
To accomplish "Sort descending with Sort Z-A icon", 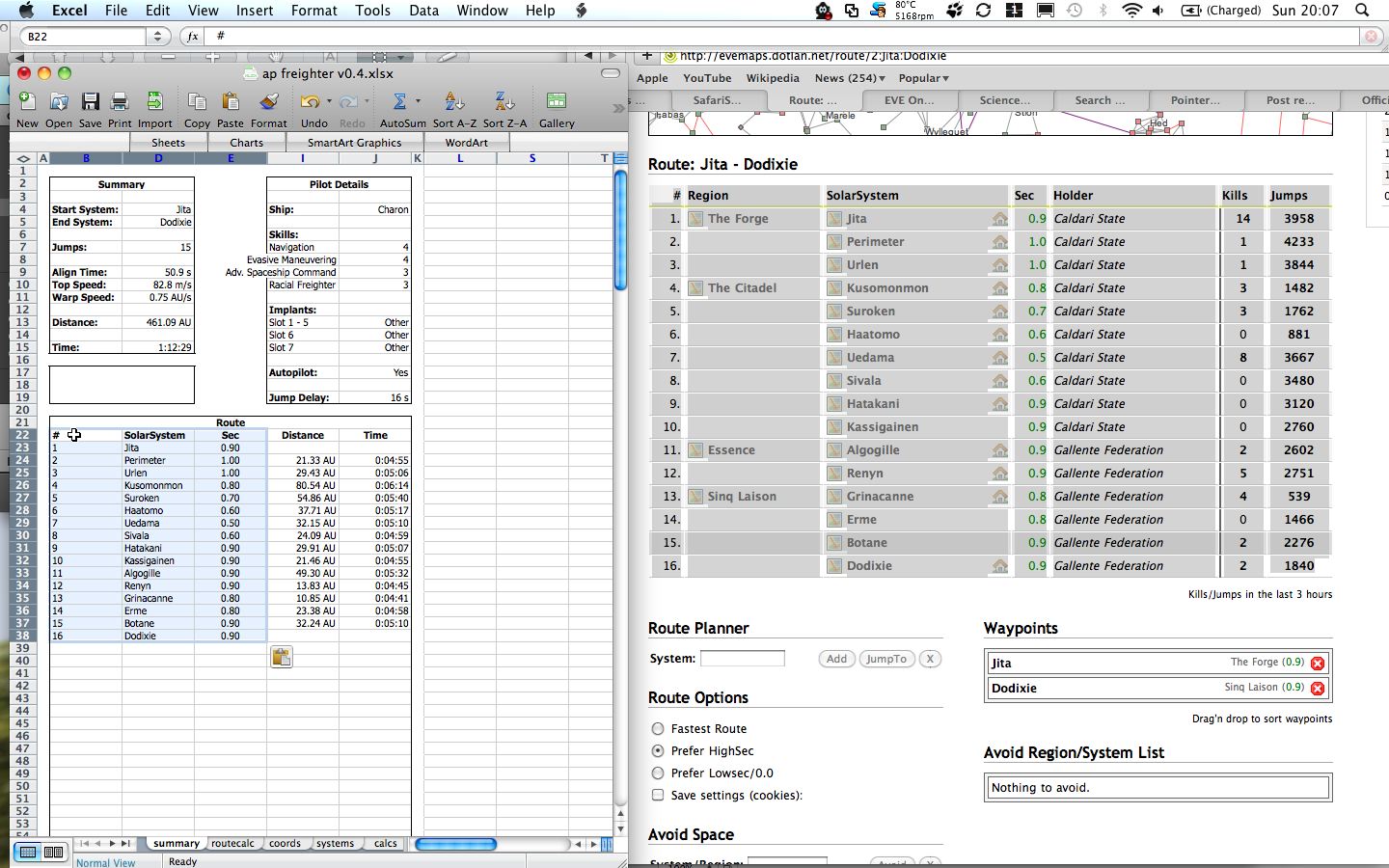I will (504, 102).
